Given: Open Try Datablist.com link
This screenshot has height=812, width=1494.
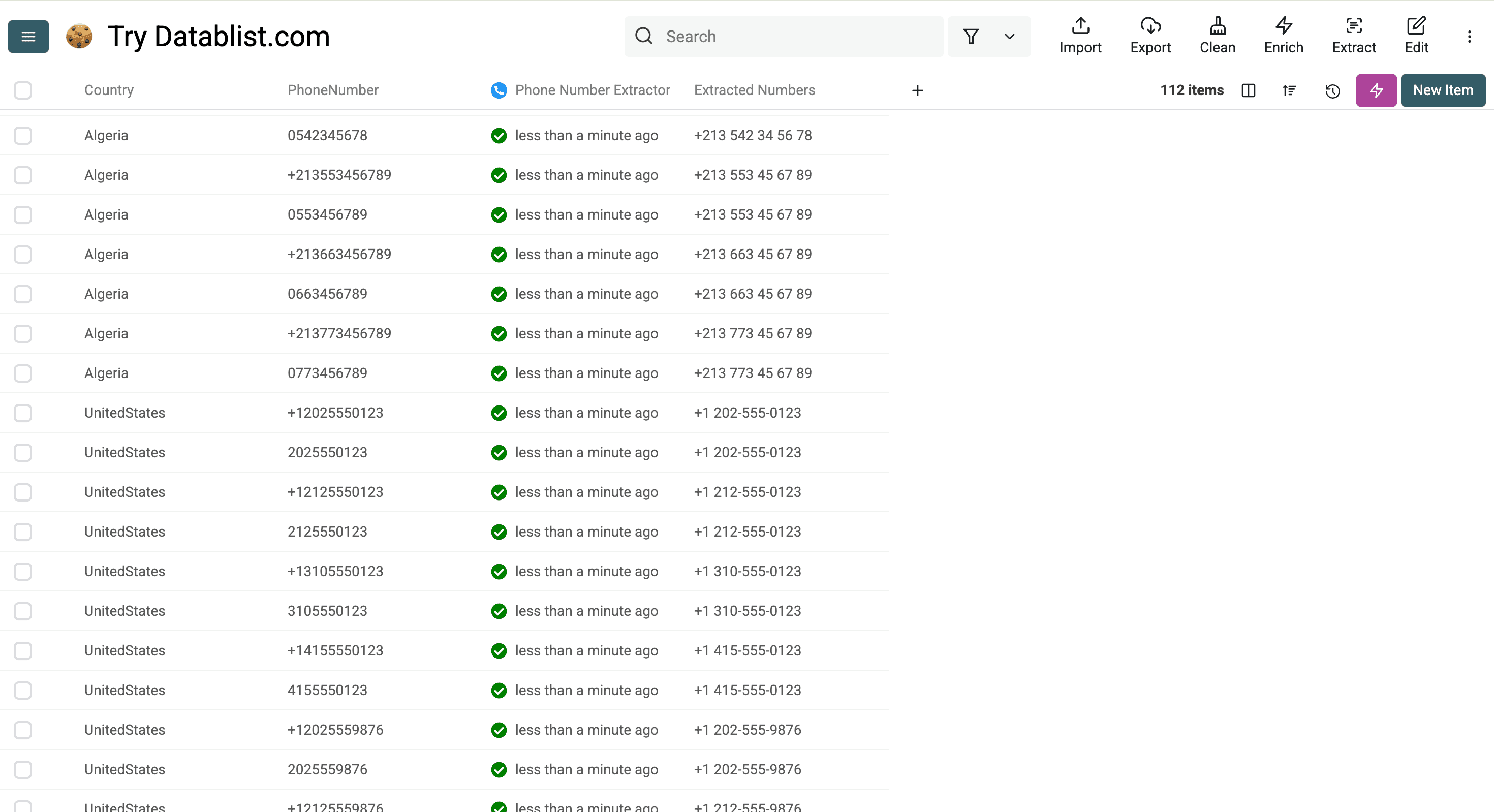Looking at the screenshot, I should pos(219,36).
